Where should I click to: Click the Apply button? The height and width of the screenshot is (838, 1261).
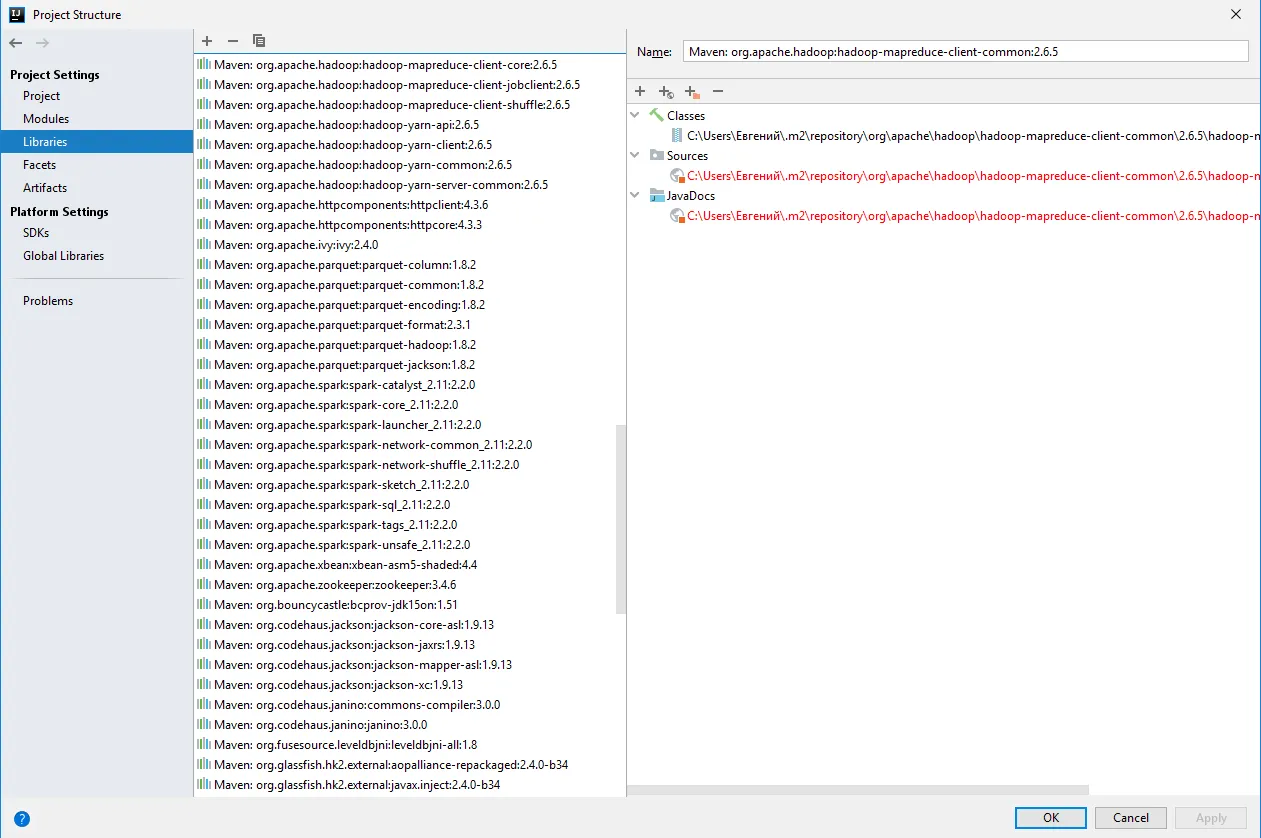[1211, 817]
